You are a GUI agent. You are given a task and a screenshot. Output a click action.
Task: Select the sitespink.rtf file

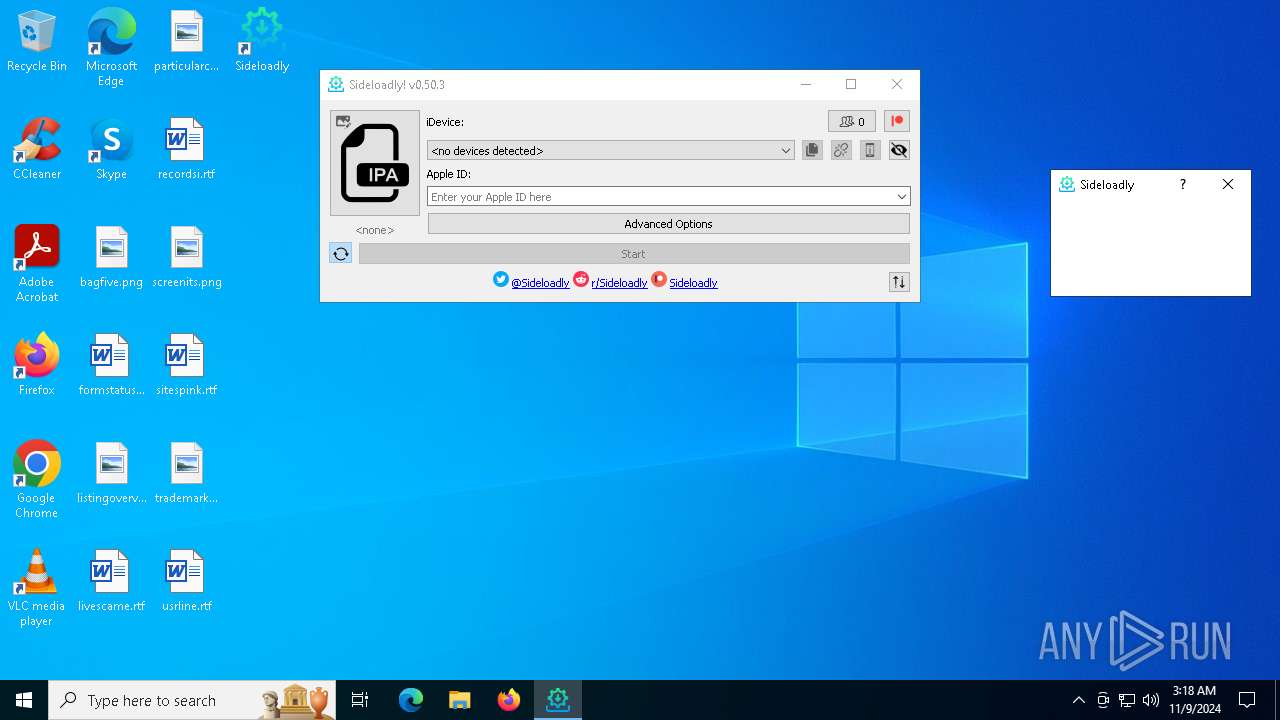pos(186,365)
